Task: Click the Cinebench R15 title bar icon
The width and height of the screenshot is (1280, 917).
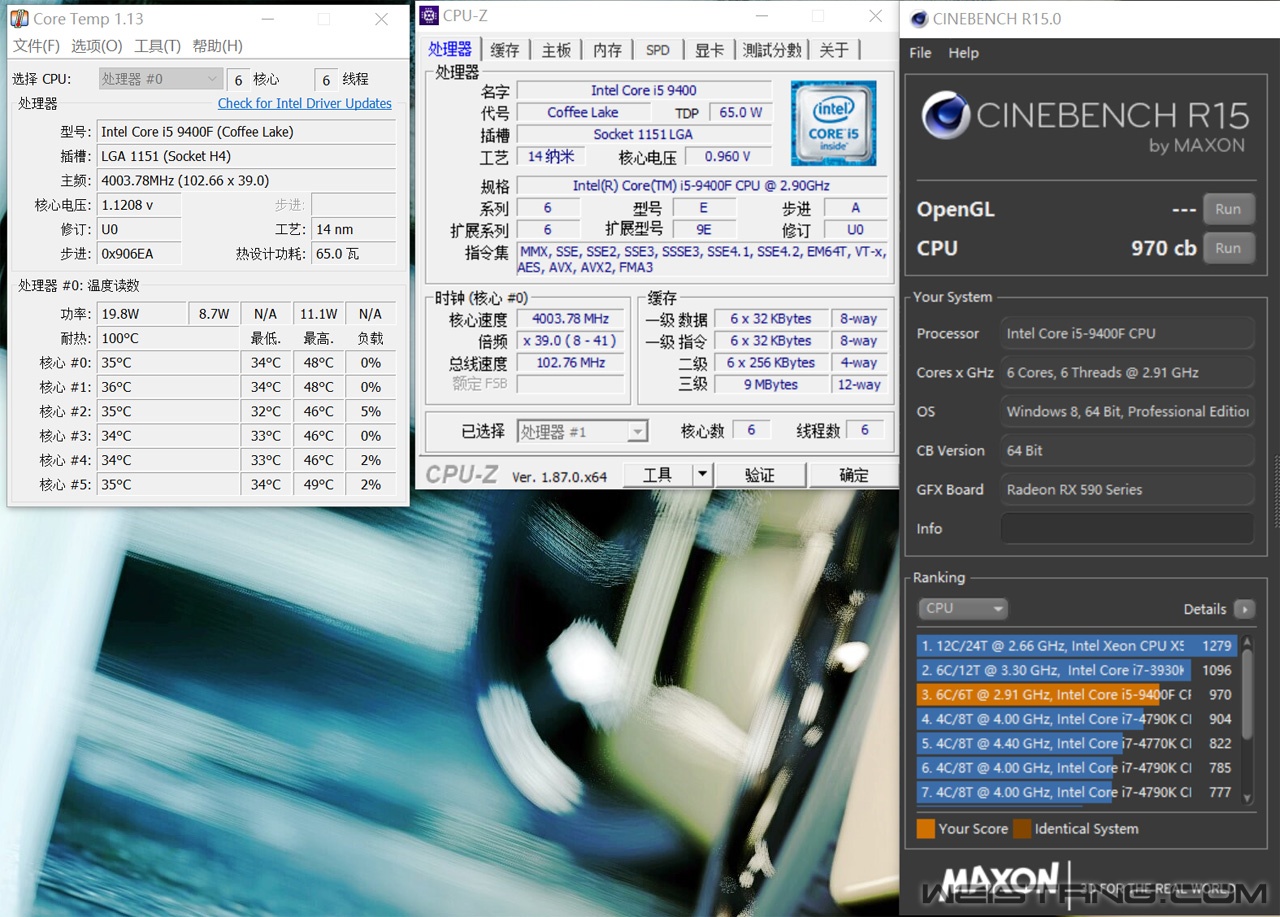Action: click(917, 18)
